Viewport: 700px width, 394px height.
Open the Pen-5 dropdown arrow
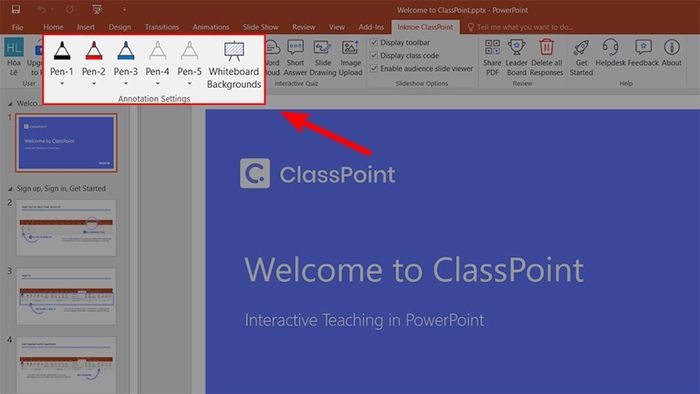[x=189, y=83]
